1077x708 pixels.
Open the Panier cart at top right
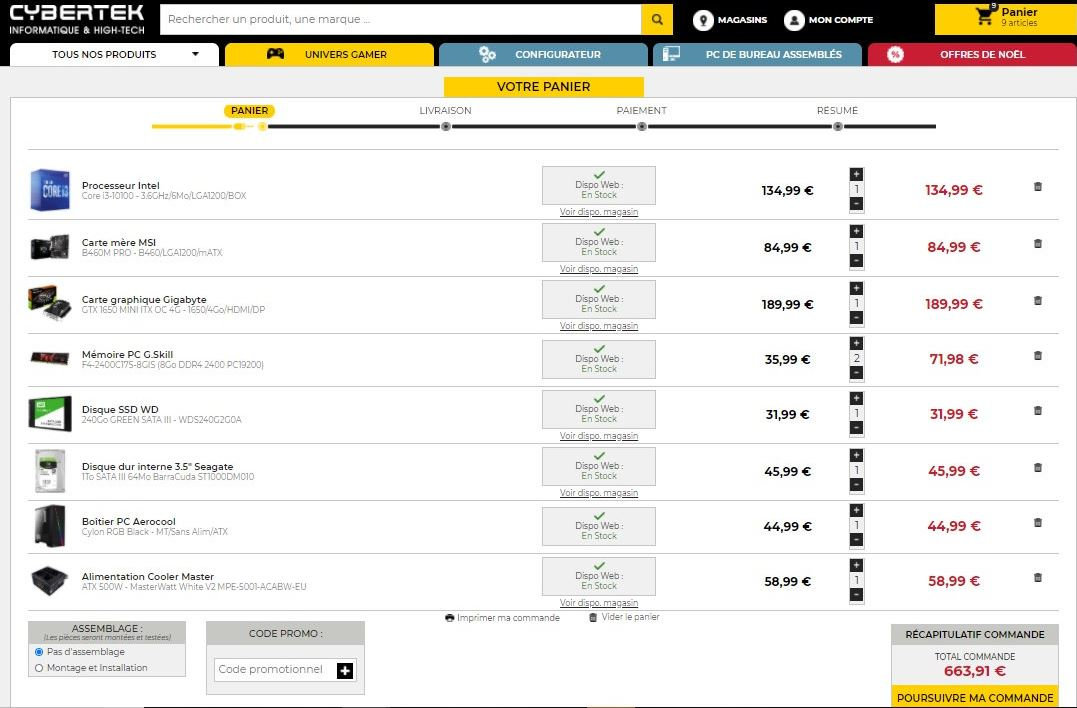click(x=1006, y=19)
